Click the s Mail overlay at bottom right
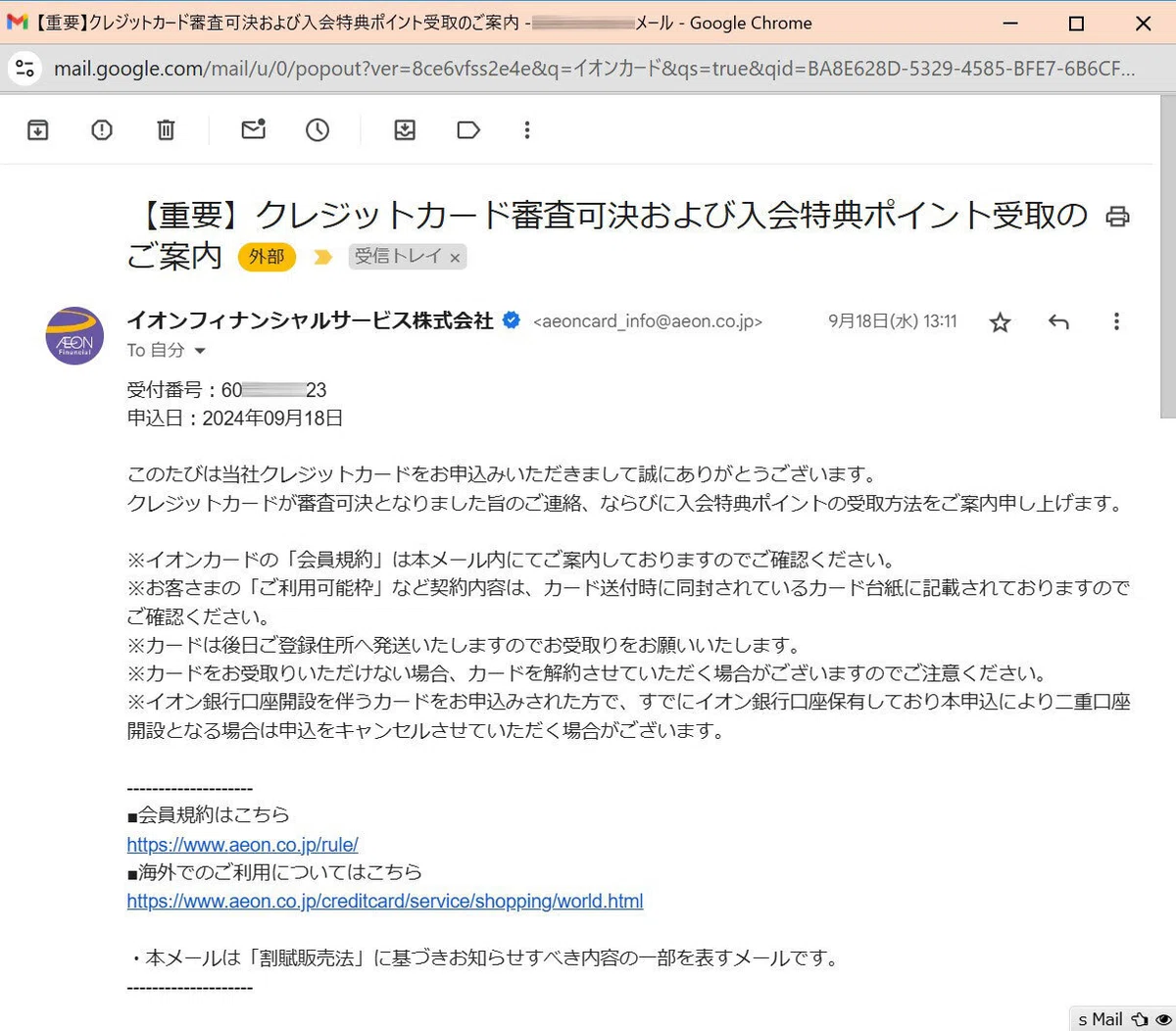 [x=1101, y=1019]
